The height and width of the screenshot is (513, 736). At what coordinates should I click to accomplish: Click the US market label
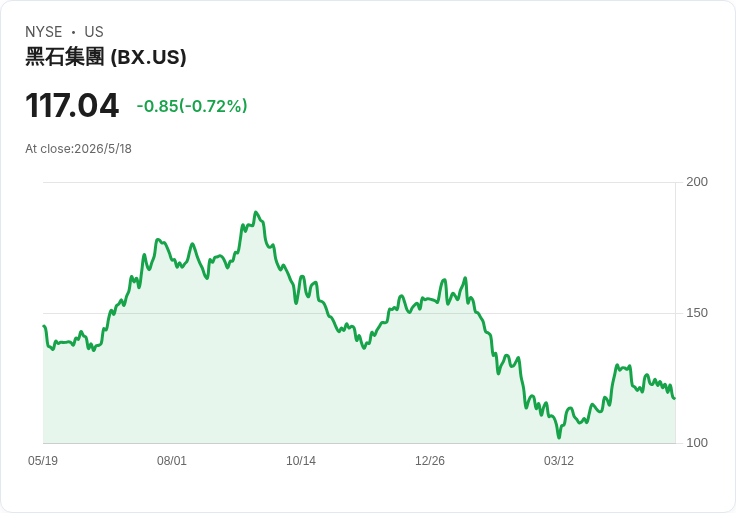point(94,32)
